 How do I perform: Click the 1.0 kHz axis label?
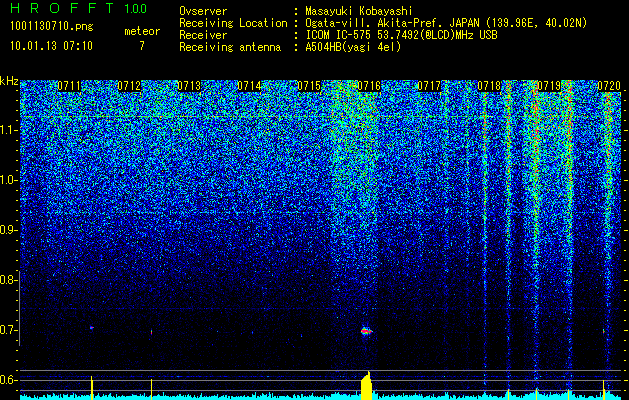point(8,180)
